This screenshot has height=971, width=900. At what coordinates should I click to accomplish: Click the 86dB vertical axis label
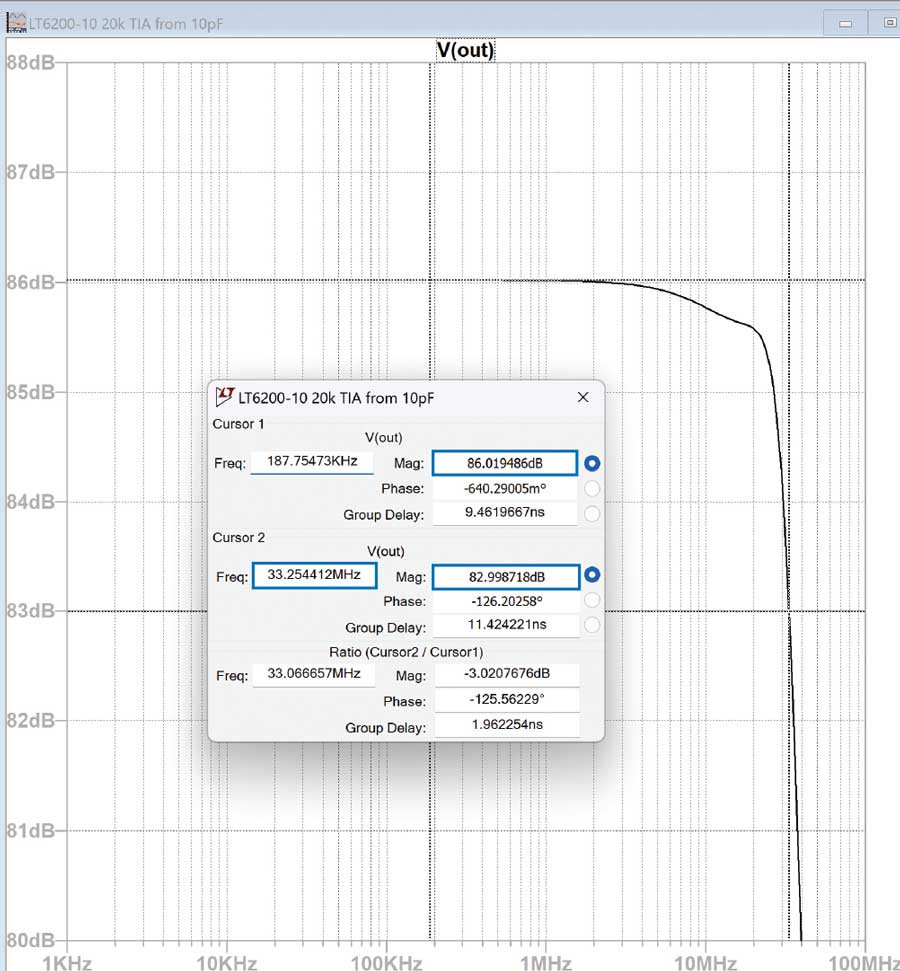(32, 282)
